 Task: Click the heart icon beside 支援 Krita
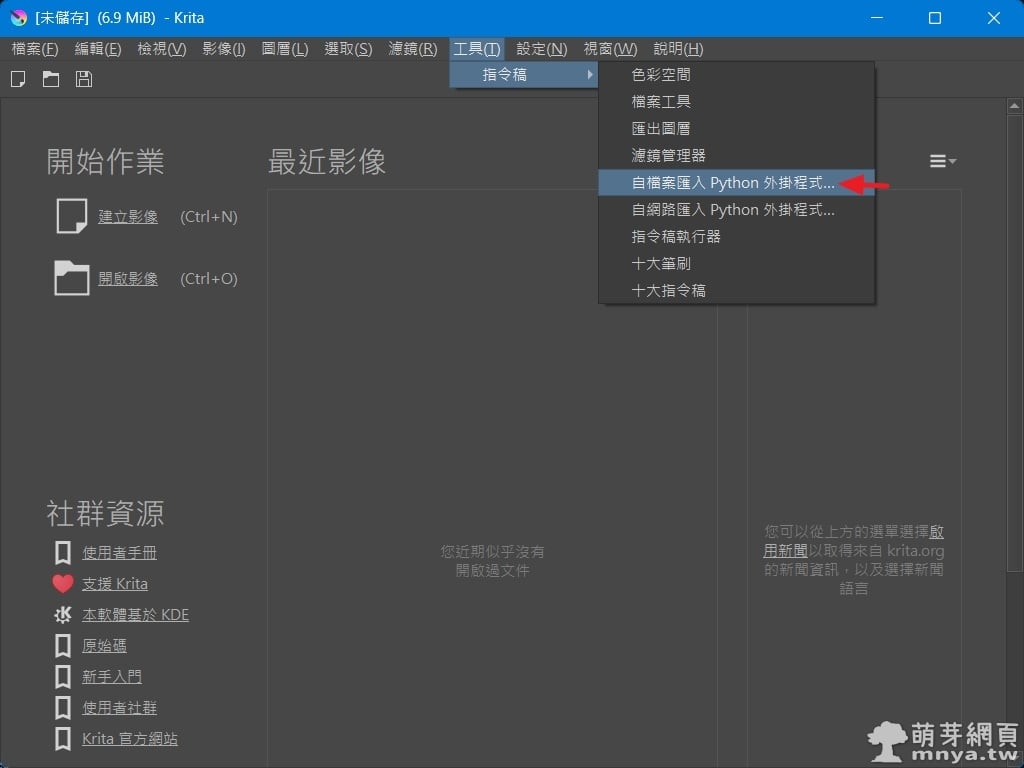coord(63,584)
